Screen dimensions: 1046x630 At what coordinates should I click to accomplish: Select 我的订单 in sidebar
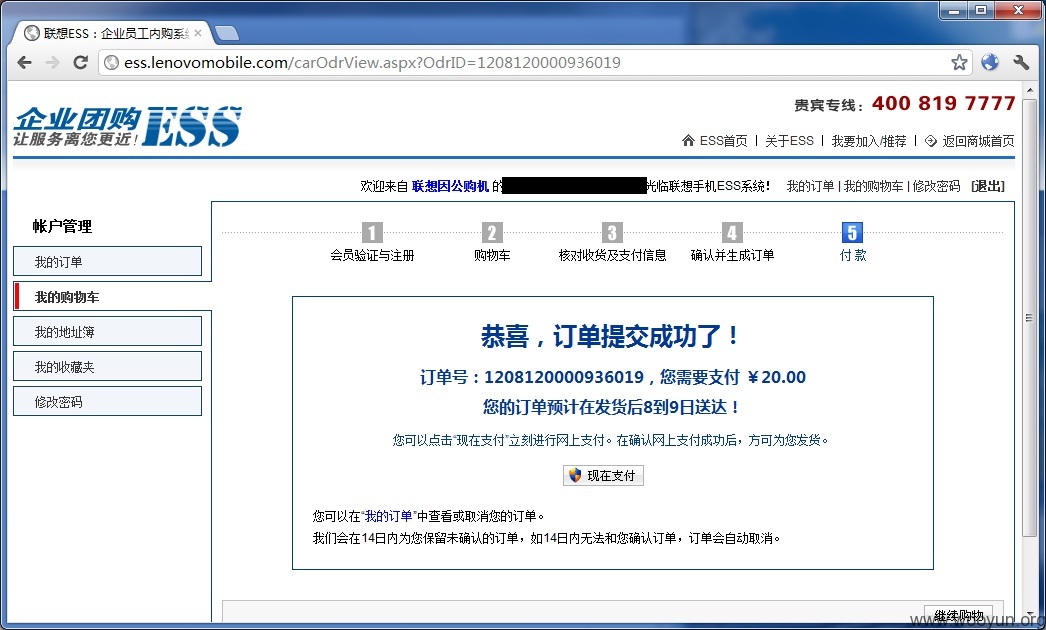(107, 262)
